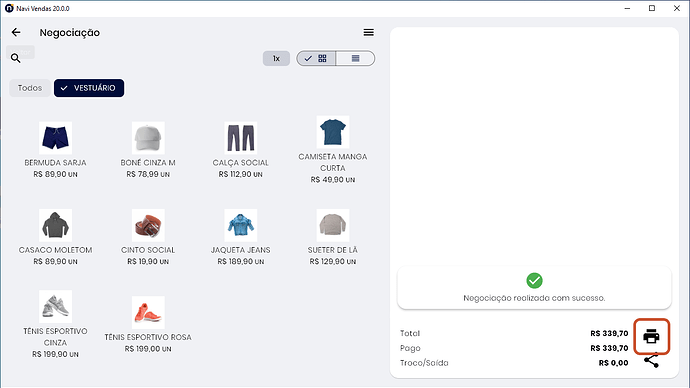
Task: Click the Troco/Saída value R$ 0,00
Action: pos(613,363)
